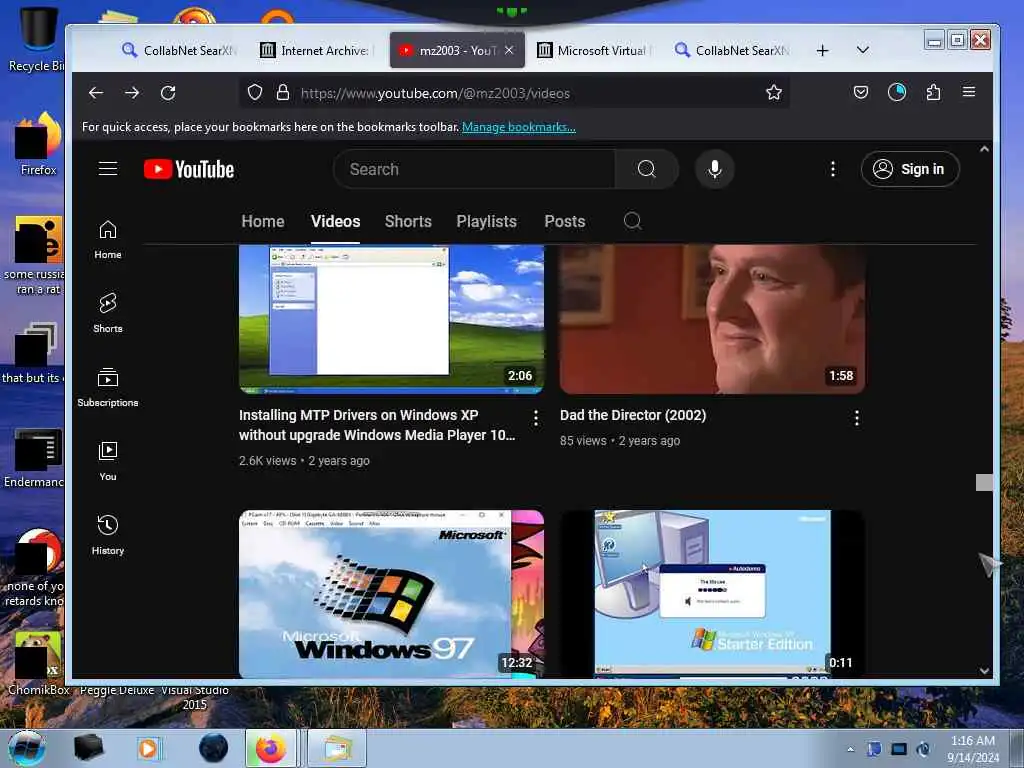Click the YouTube search magnifier button

click(x=647, y=169)
